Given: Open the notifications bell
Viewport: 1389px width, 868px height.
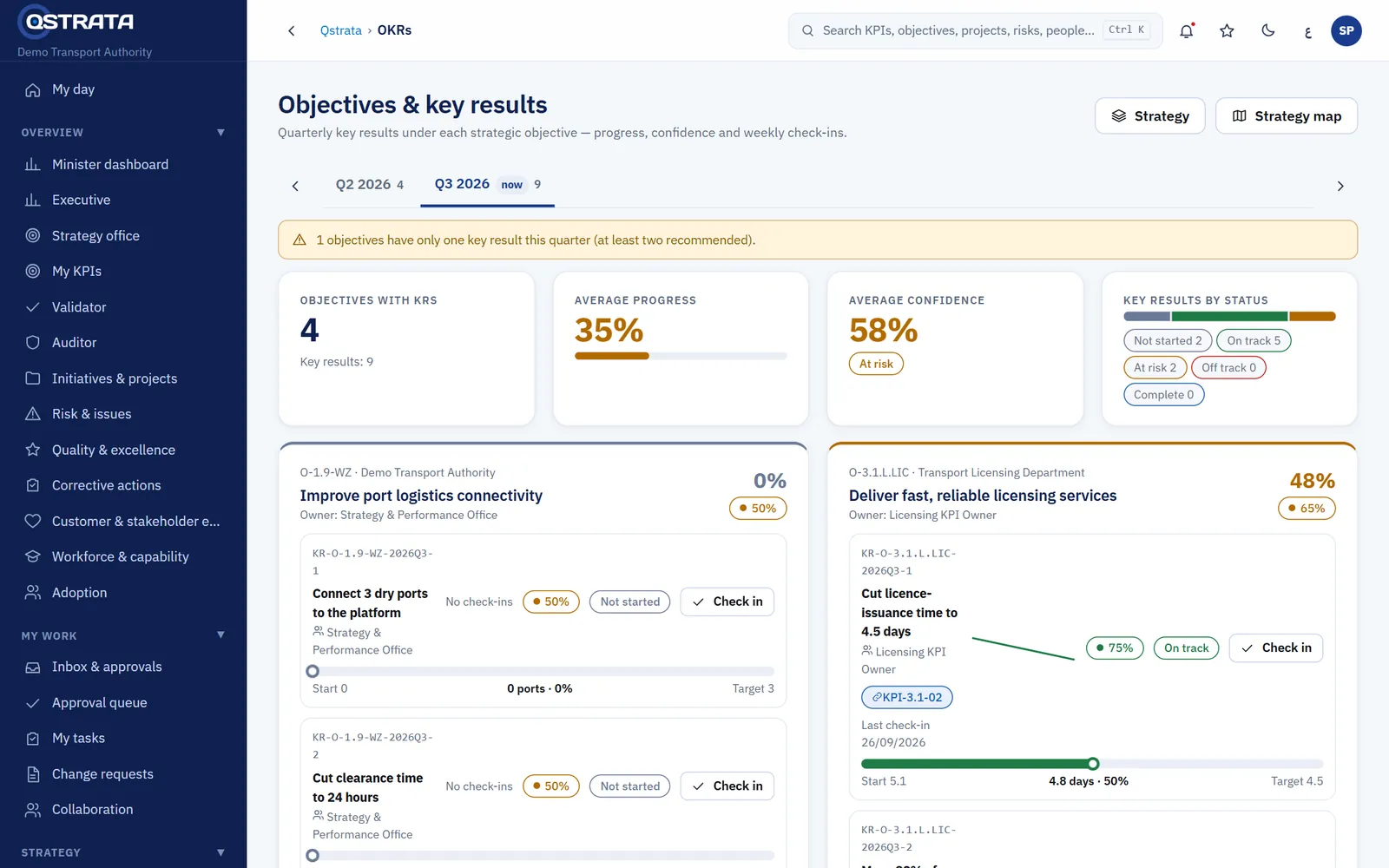Looking at the screenshot, I should click(x=1187, y=30).
